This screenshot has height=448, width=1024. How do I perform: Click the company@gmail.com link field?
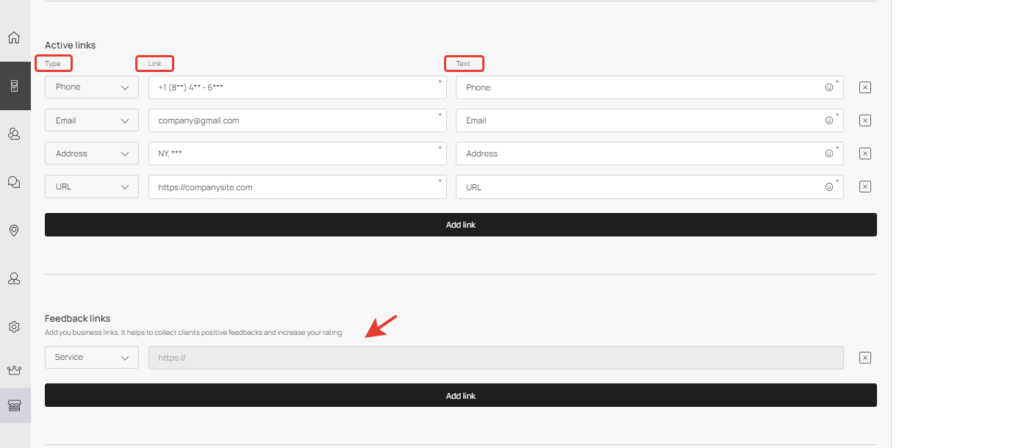(x=297, y=120)
